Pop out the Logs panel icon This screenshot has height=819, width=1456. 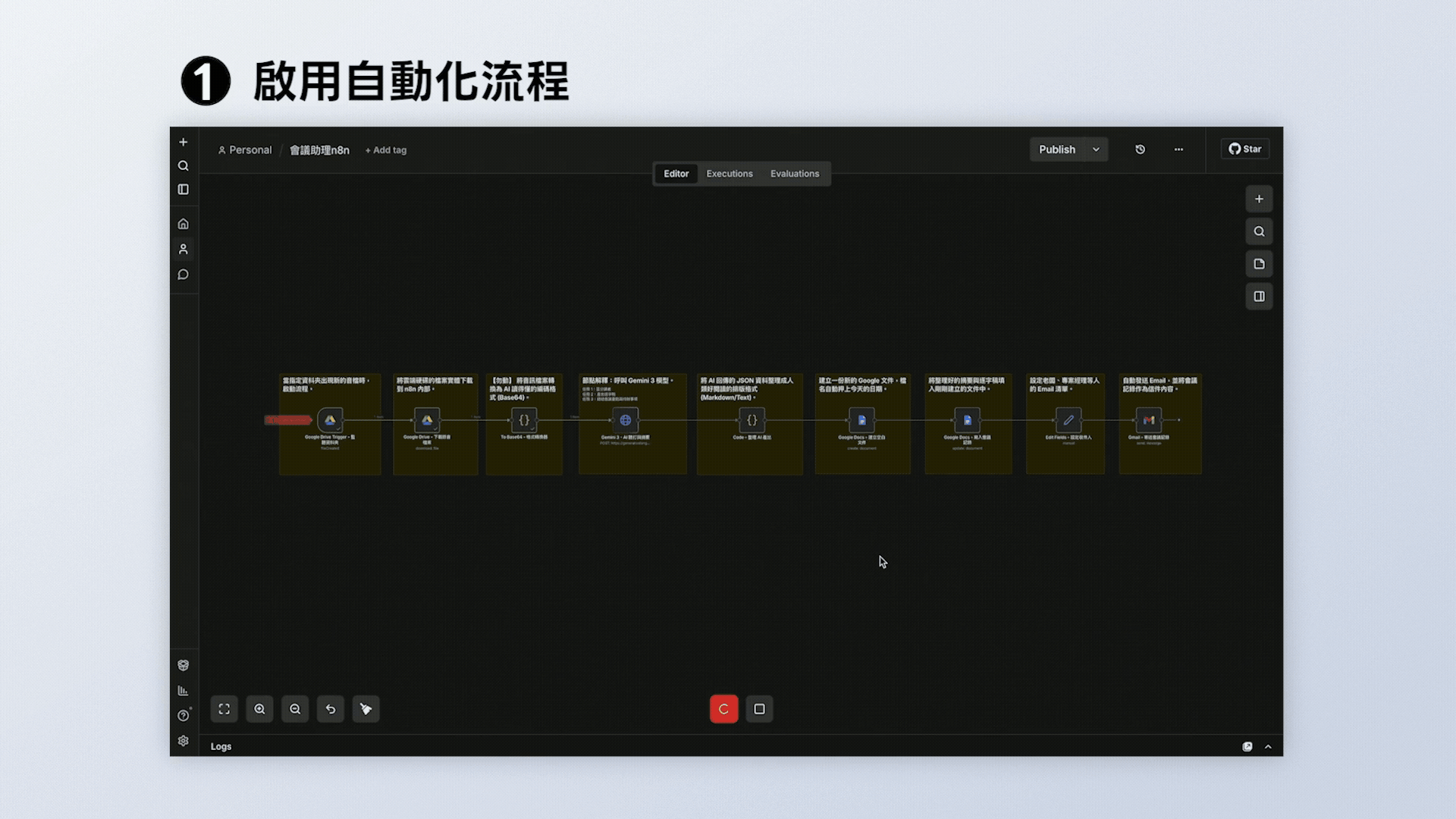[1247, 747]
